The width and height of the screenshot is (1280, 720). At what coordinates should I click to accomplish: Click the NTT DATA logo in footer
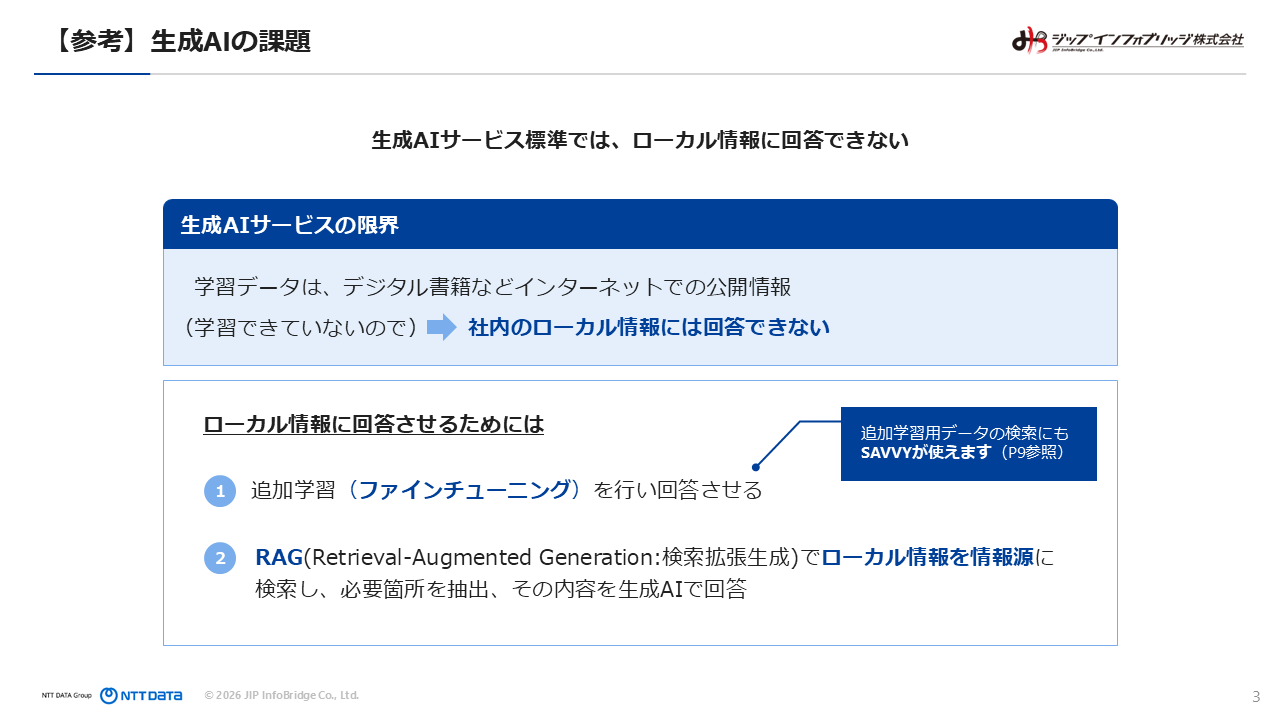pos(141,695)
